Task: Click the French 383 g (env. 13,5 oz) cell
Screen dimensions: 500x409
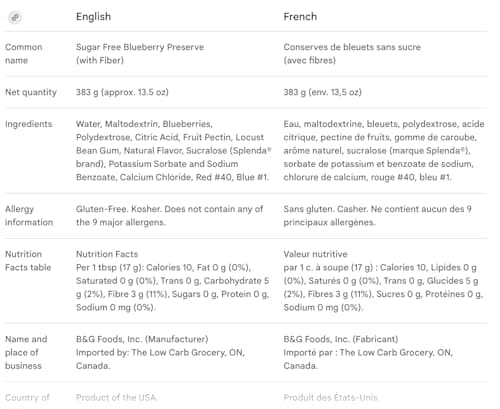Action: 323,92
